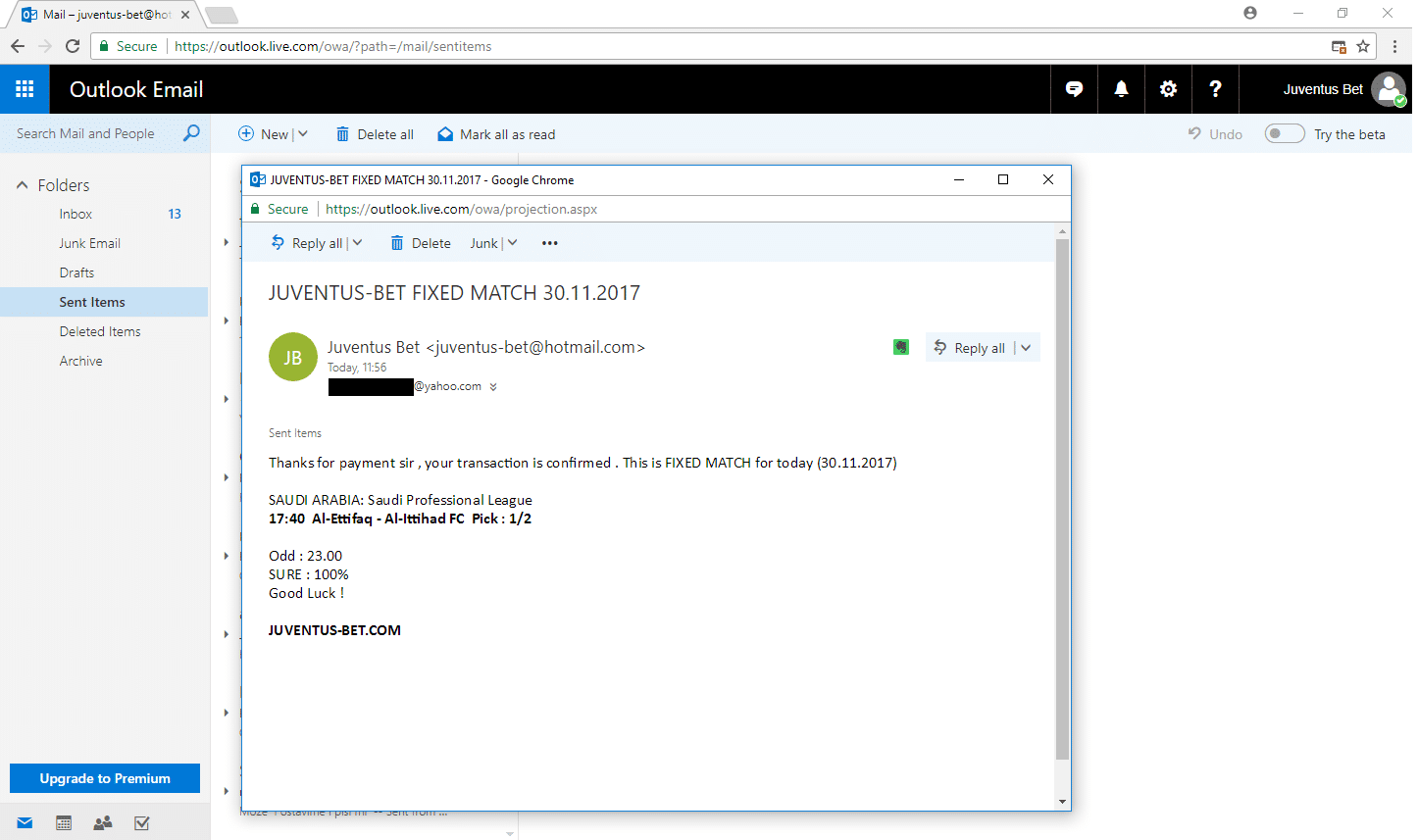
Task: Expand New dropdown arrow
Action: (303, 133)
